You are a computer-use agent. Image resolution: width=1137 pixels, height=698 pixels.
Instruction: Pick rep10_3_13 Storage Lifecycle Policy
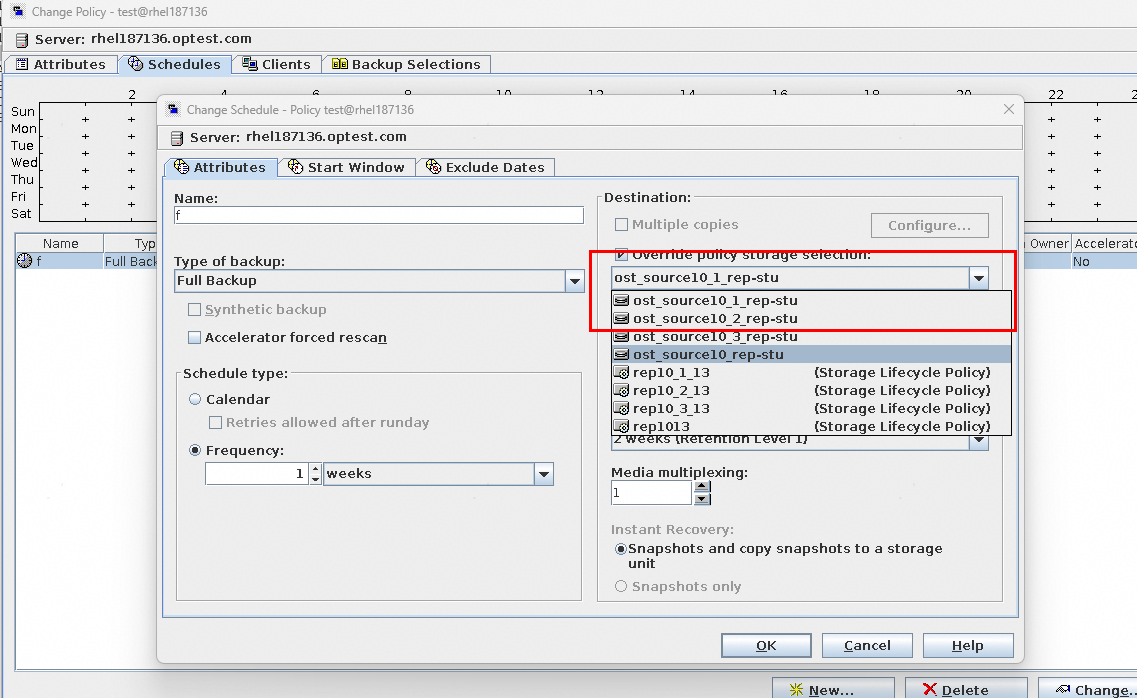click(811, 409)
